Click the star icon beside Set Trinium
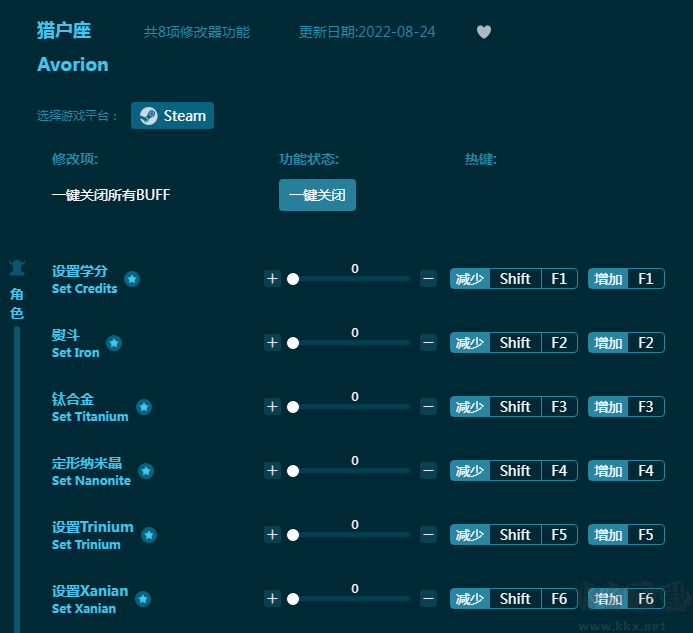Viewport: 693px width, 633px height. coord(149,535)
